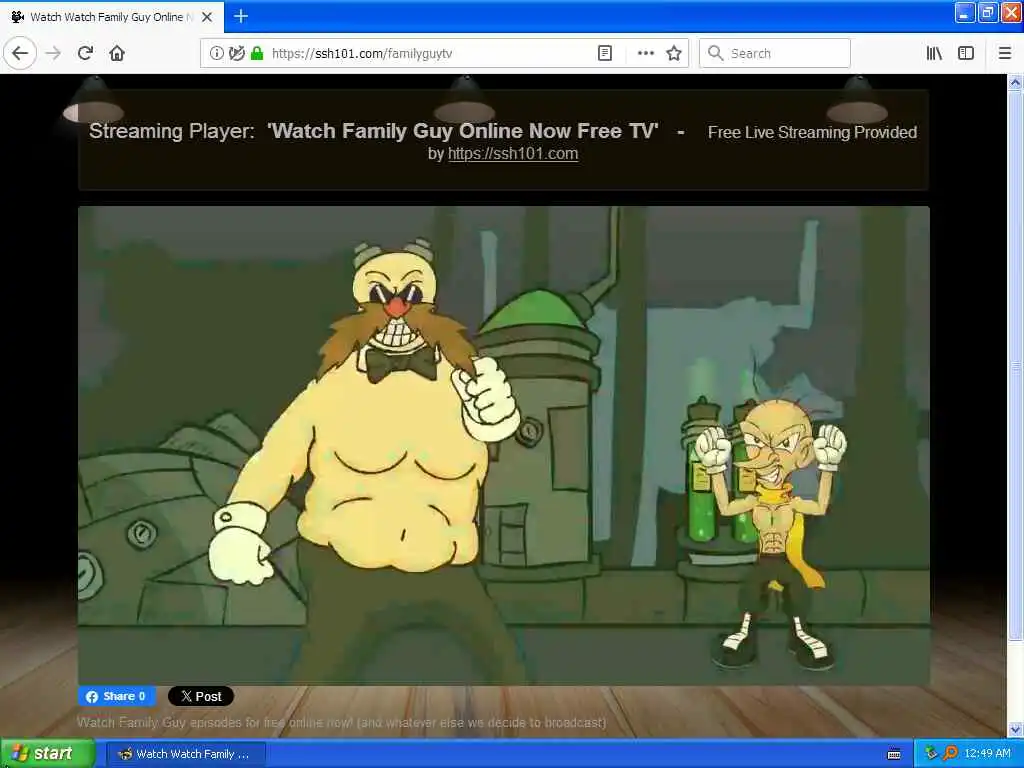Bookmark this page with the star
This screenshot has width=1024, height=768.
click(674, 53)
